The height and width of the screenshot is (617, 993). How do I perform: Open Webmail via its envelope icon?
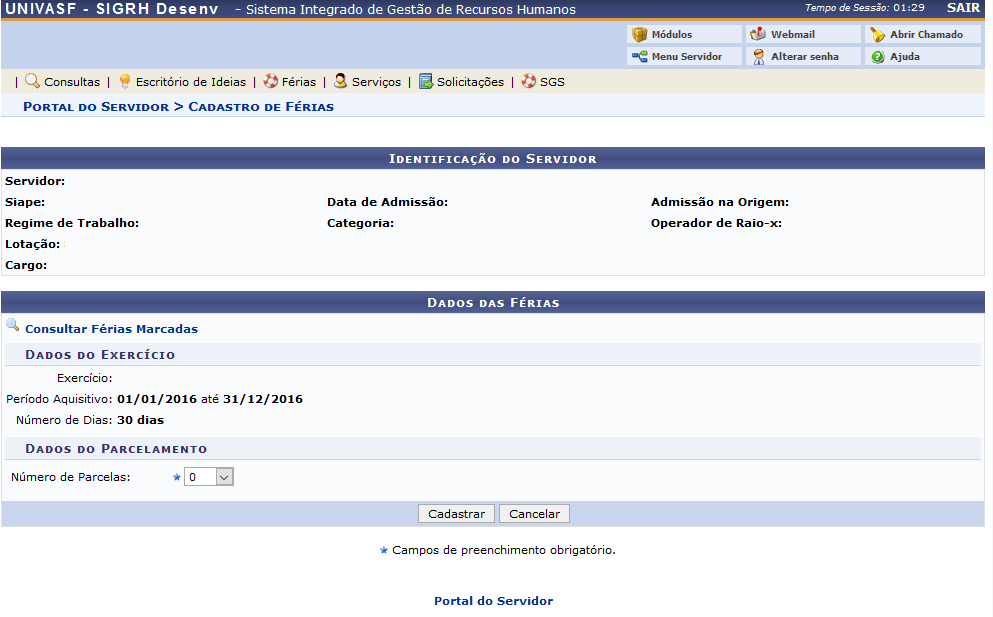click(x=759, y=35)
